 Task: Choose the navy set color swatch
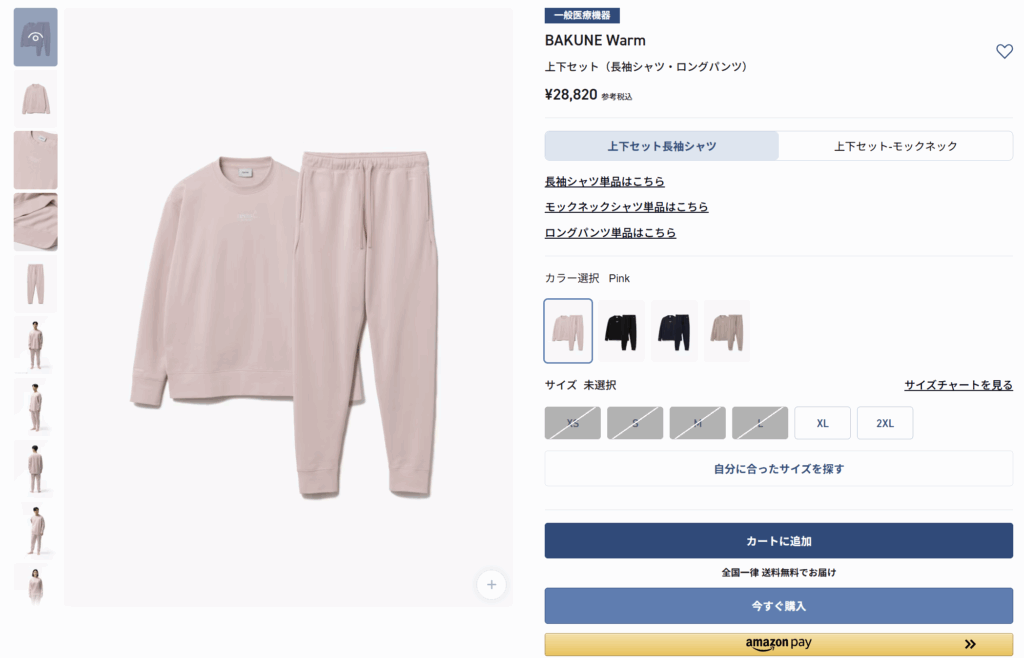[x=674, y=331]
